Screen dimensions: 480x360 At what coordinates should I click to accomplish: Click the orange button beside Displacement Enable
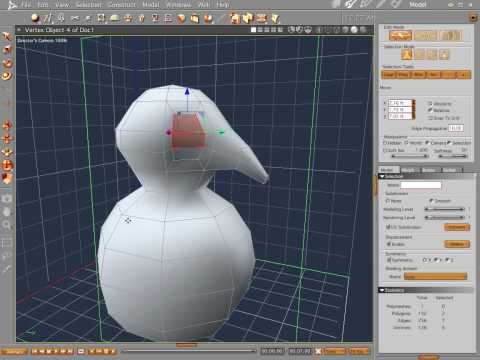[x=457, y=244]
